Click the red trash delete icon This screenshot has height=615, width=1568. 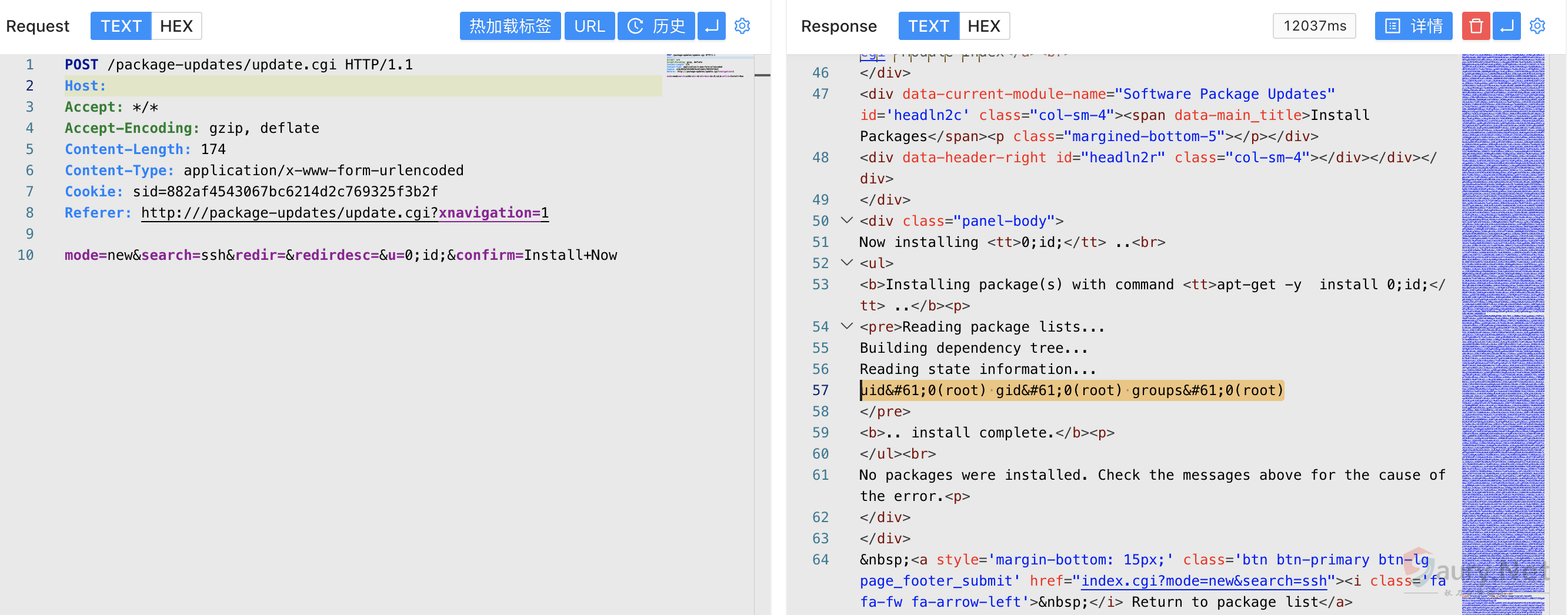(1475, 26)
